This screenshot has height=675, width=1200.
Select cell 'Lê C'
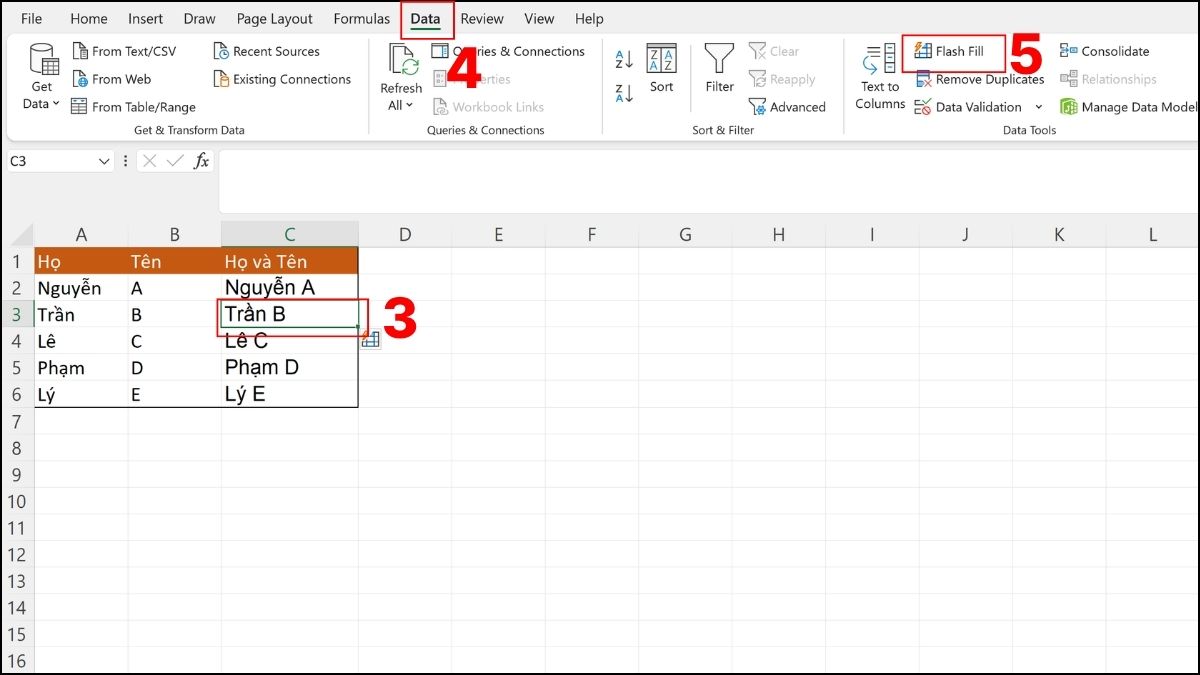pyautogui.click(x=290, y=341)
